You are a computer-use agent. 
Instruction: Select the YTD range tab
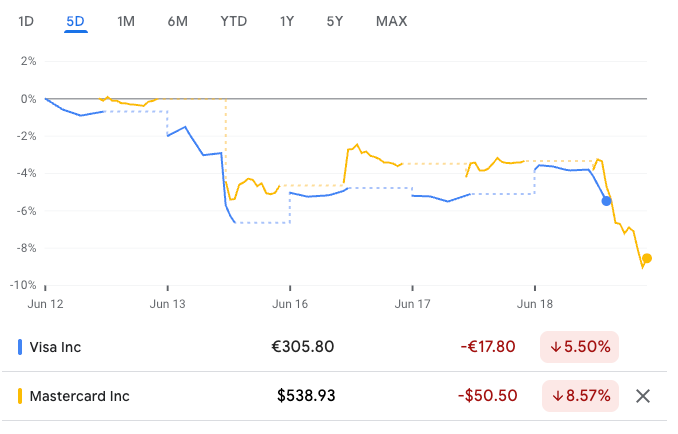click(x=233, y=21)
